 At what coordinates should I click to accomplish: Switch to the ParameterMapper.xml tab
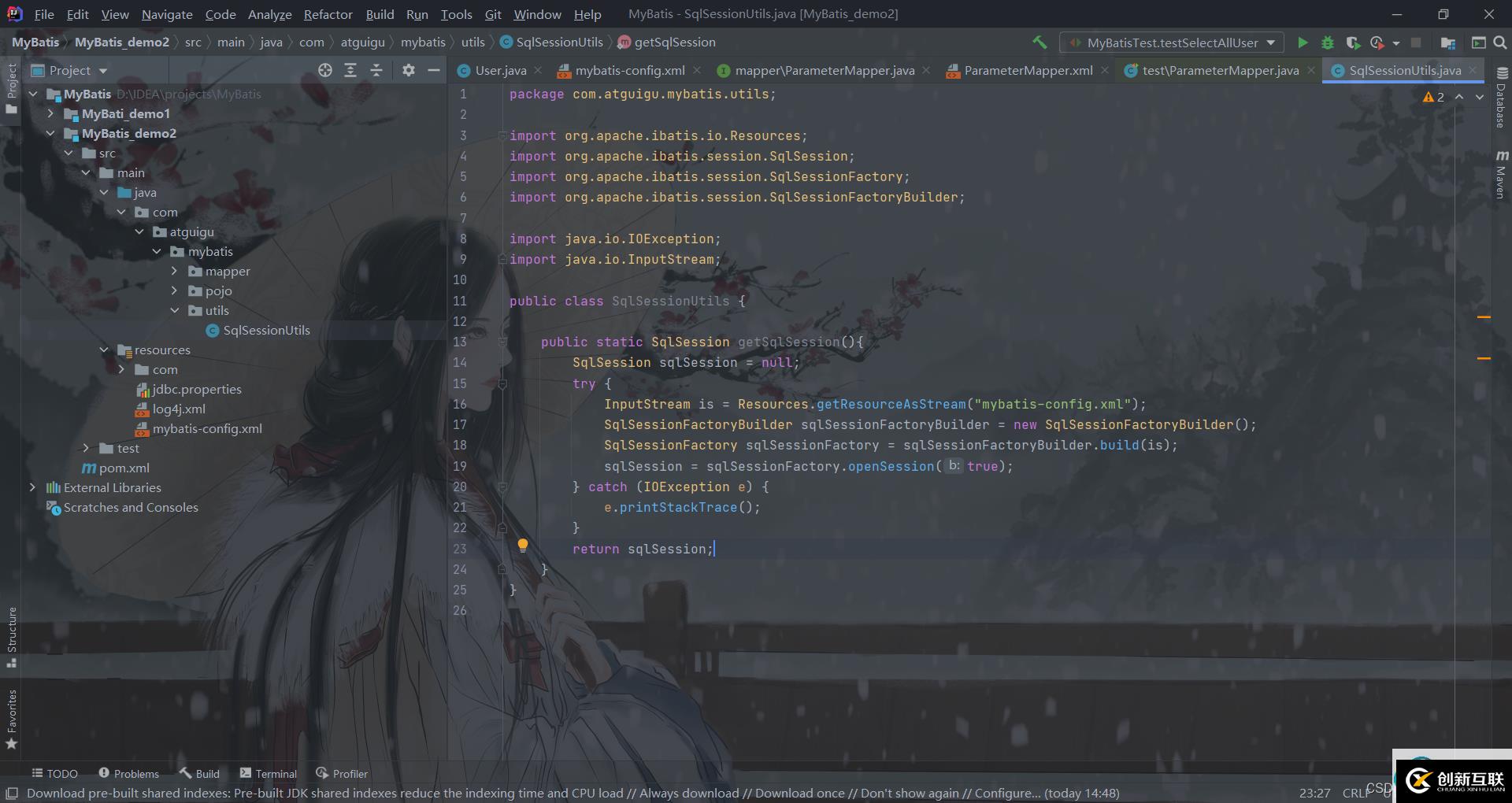click(x=1028, y=70)
